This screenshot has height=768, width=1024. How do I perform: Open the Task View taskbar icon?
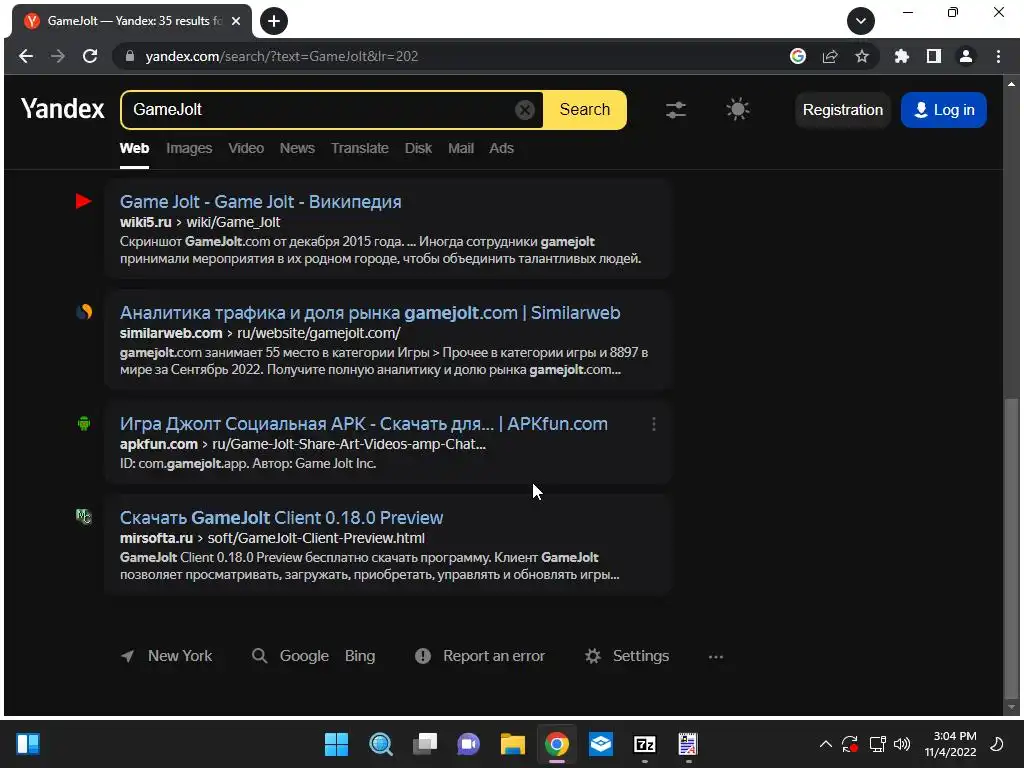pyautogui.click(x=424, y=744)
